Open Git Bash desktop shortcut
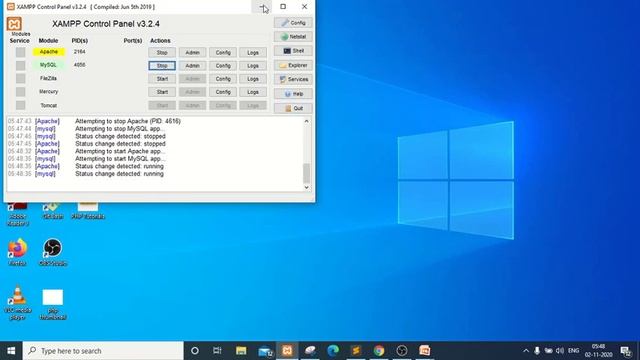 pos(53,211)
